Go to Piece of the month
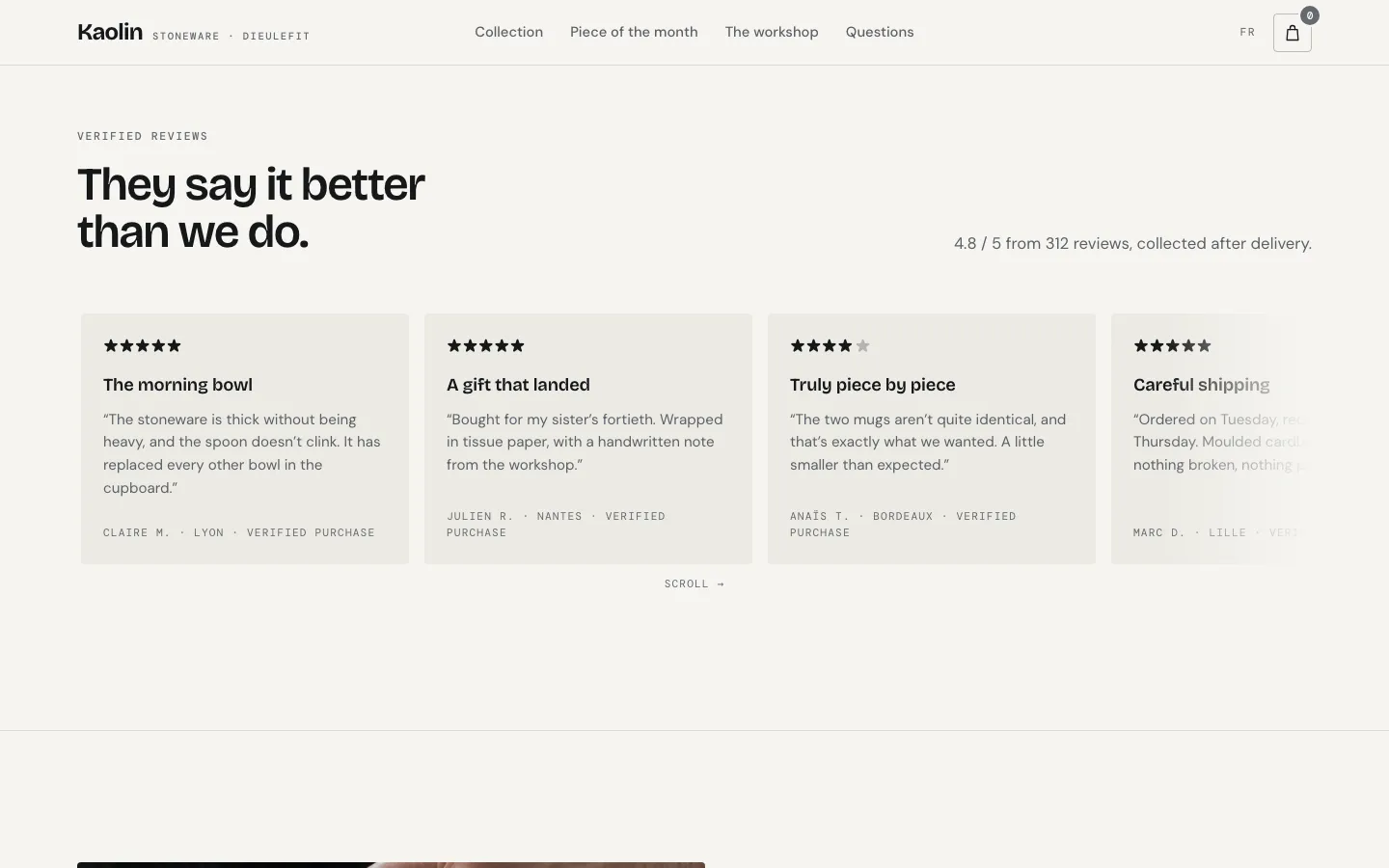Screen dimensions: 1389x868 (x=634, y=32)
